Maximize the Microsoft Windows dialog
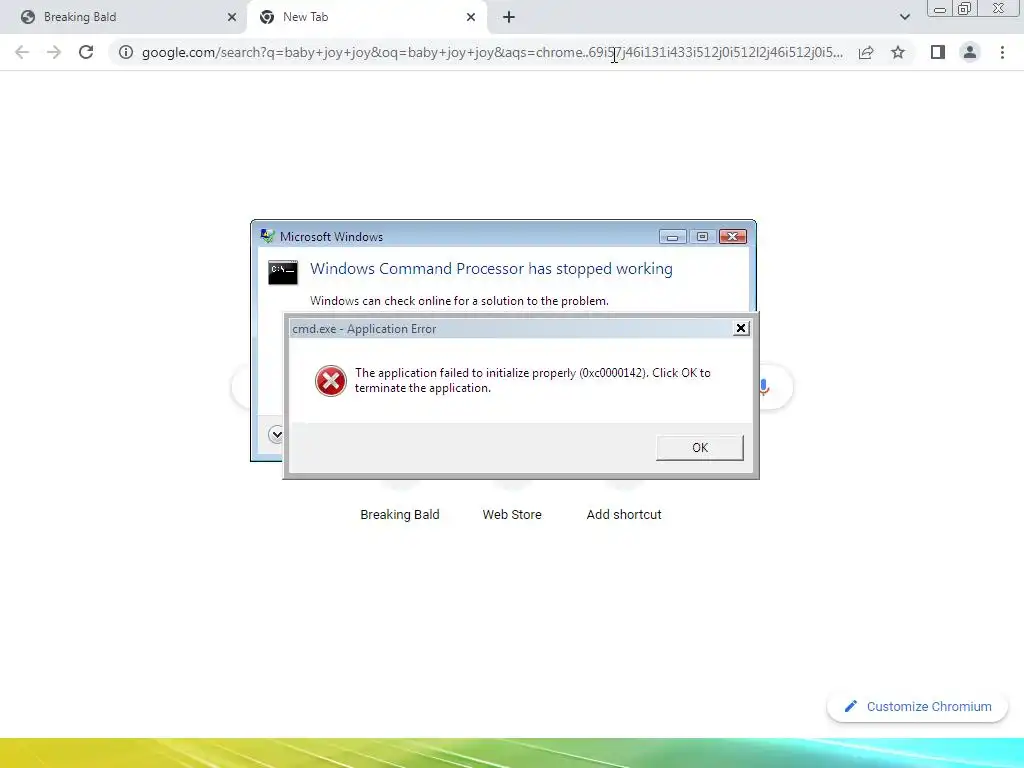Screen dimensions: 1024x768 pos(702,236)
